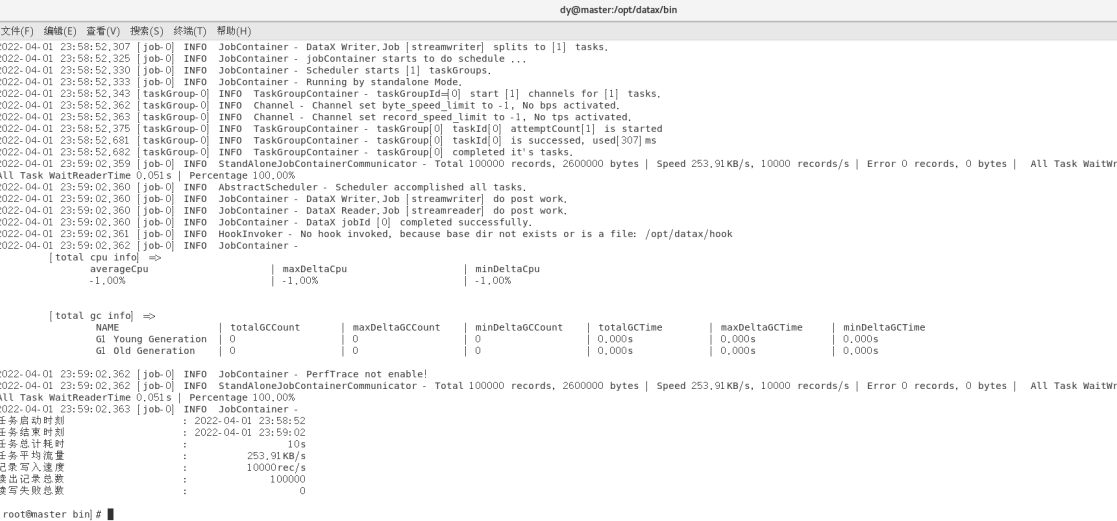Click the task start time 2022-04-01 23:58:52

pyautogui.click(x=250, y=421)
